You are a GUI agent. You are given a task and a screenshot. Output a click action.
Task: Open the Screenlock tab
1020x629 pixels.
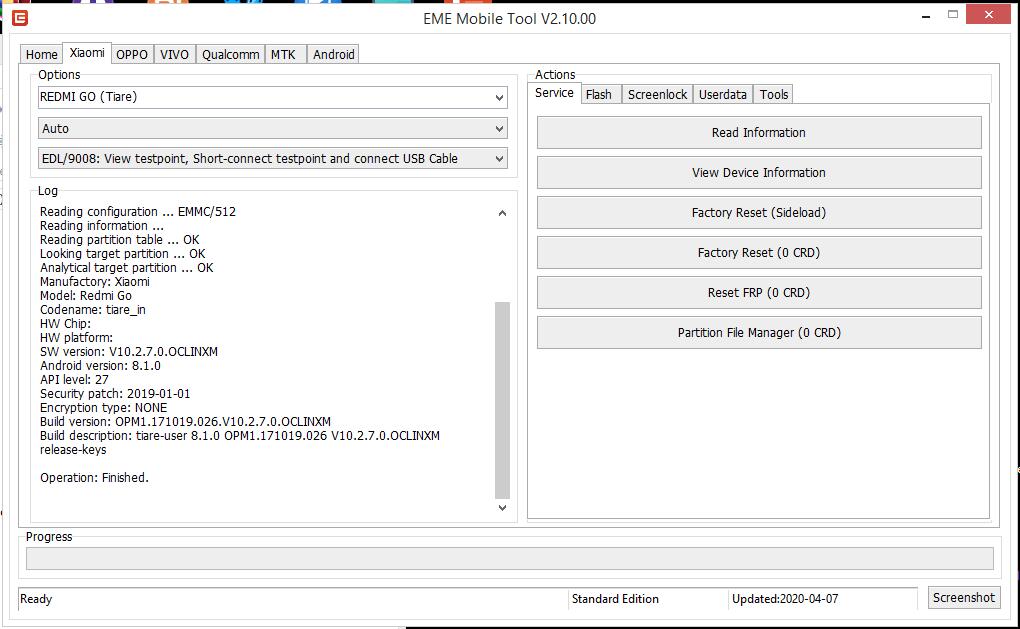(x=657, y=95)
